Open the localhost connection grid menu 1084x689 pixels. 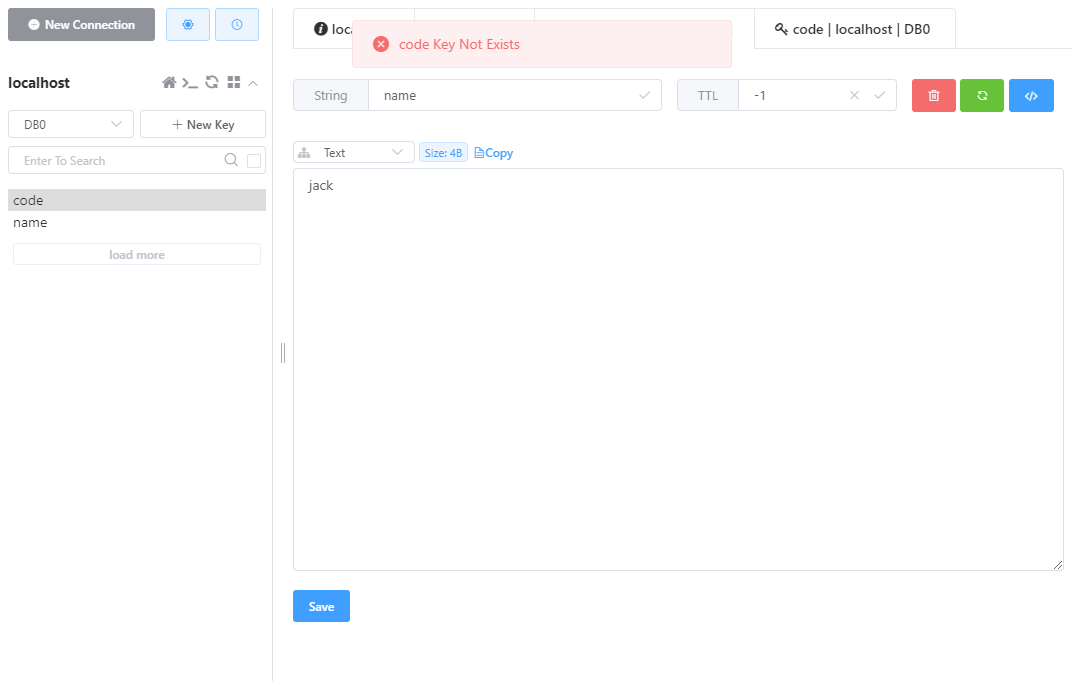click(x=234, y=82)
